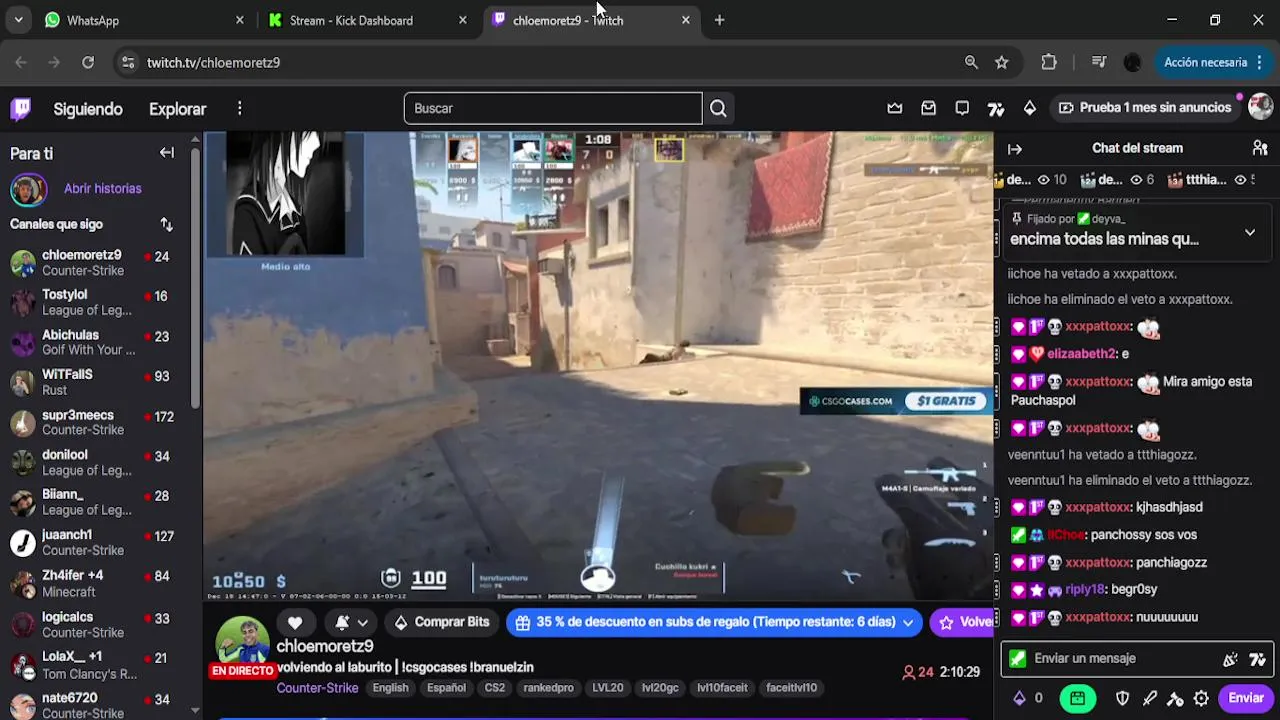Click xxxpattoxx username in the panchiagozz message

(x=1098, y=563)
